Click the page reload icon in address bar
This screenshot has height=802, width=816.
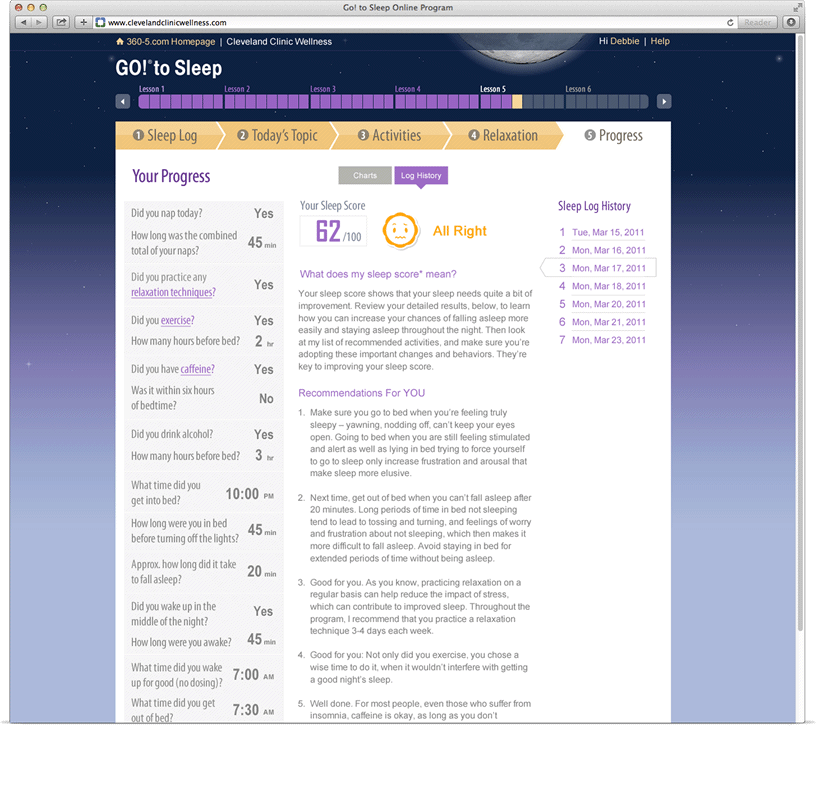pyautogui.click(x=731, y=22)
